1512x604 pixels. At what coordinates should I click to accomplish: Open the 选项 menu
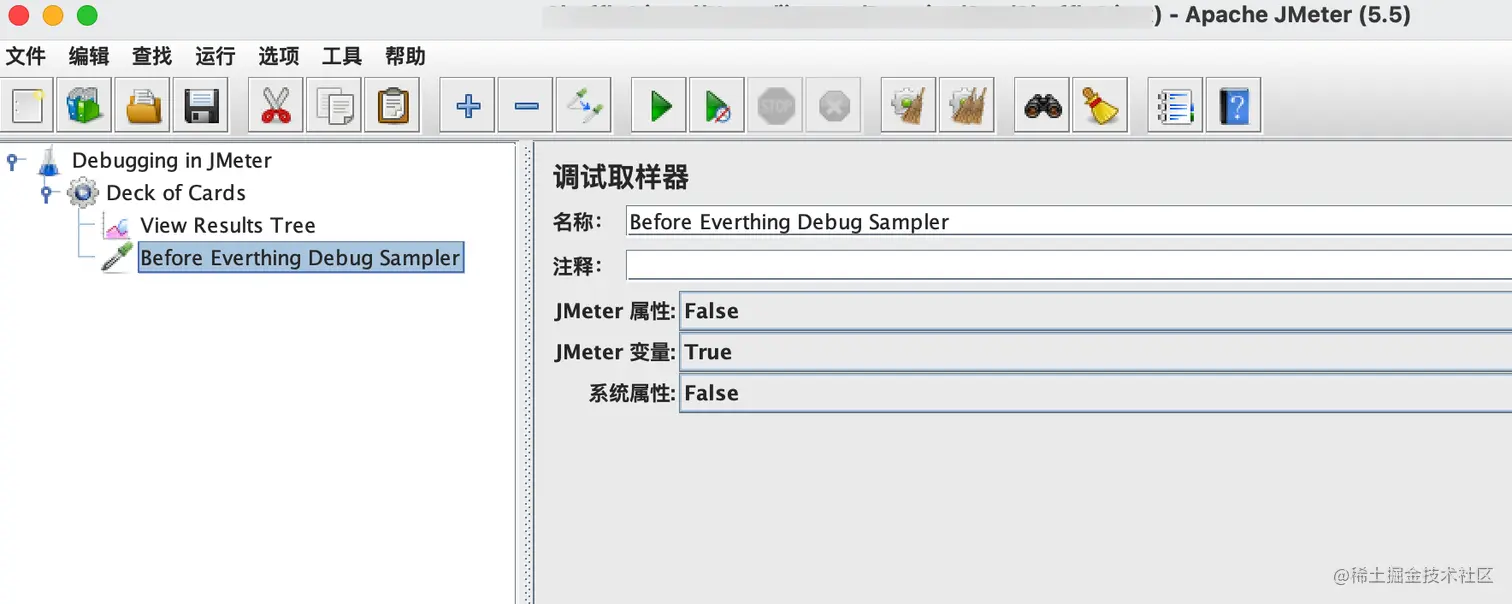(x=278, y=56)
